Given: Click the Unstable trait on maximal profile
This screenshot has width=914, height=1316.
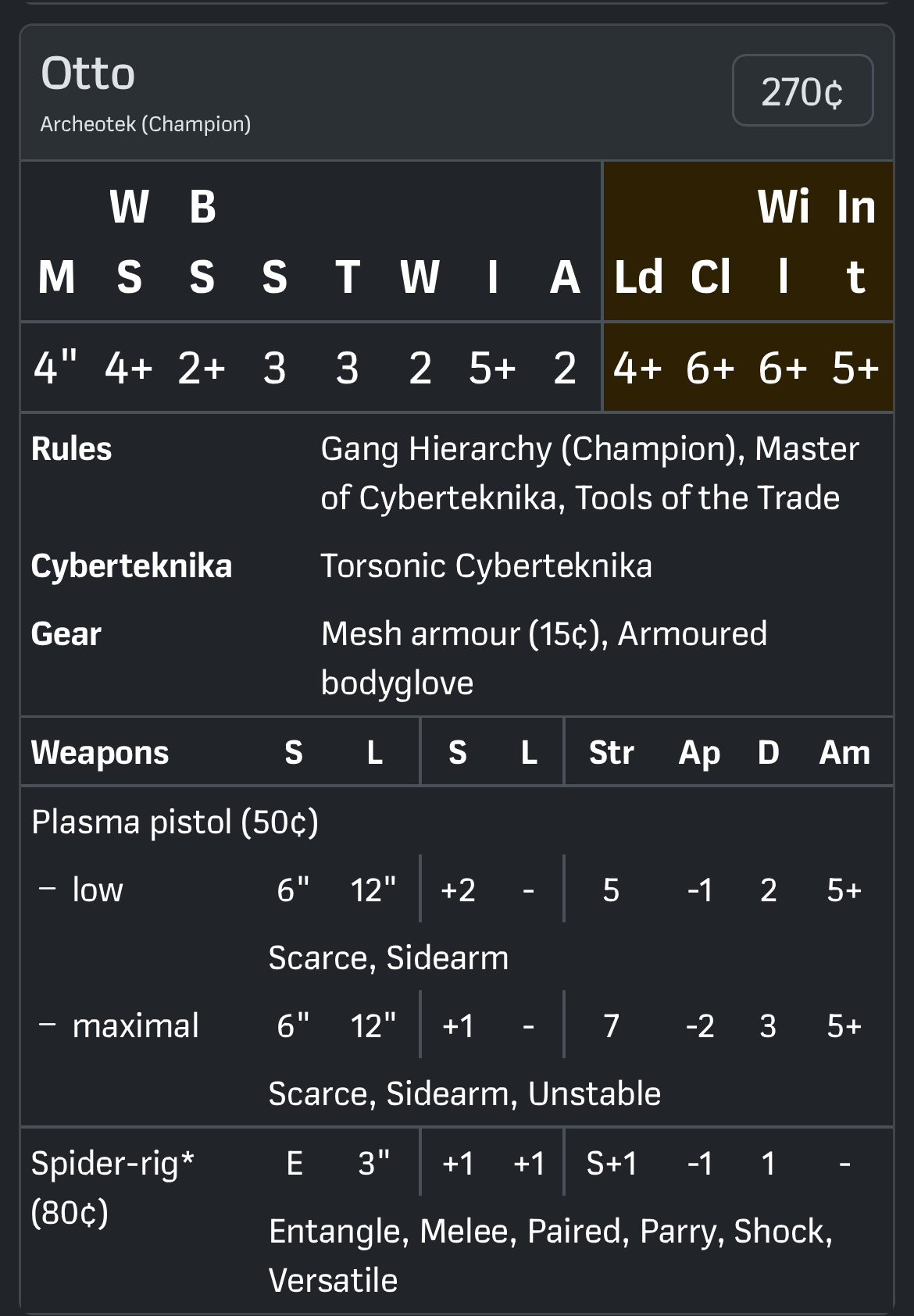Looking at the screenshot, I should [x=594, y=1094].
